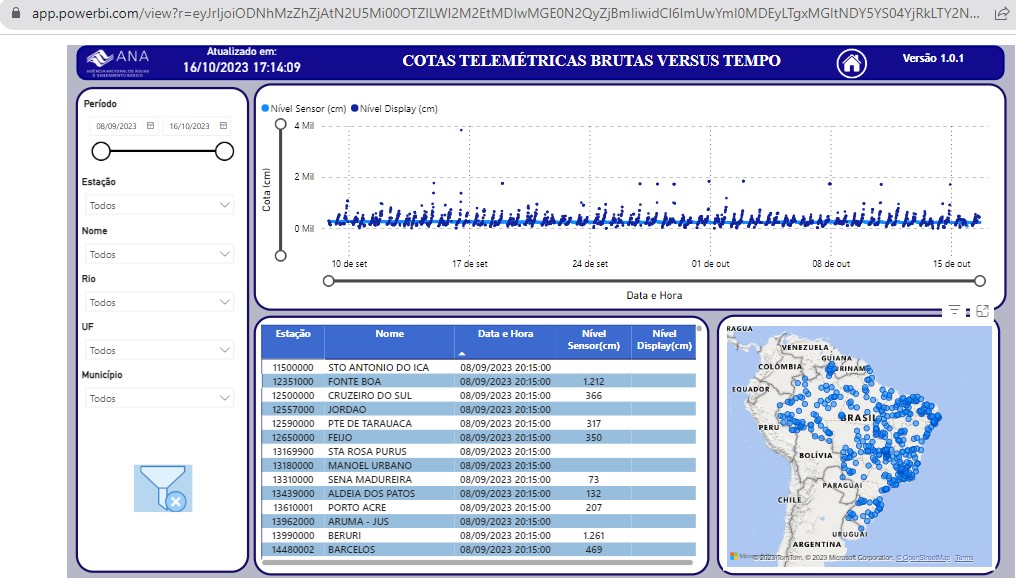Screen dimensions: 1016x579
Task: Toggle the Nível Sensor (cm) legend series
Action: tap(305, 108)
